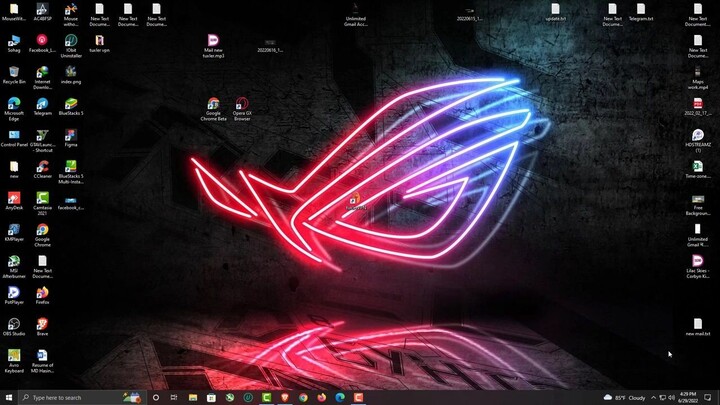Select the folder named new
720x405 pixels.
(x=14, y=169)
